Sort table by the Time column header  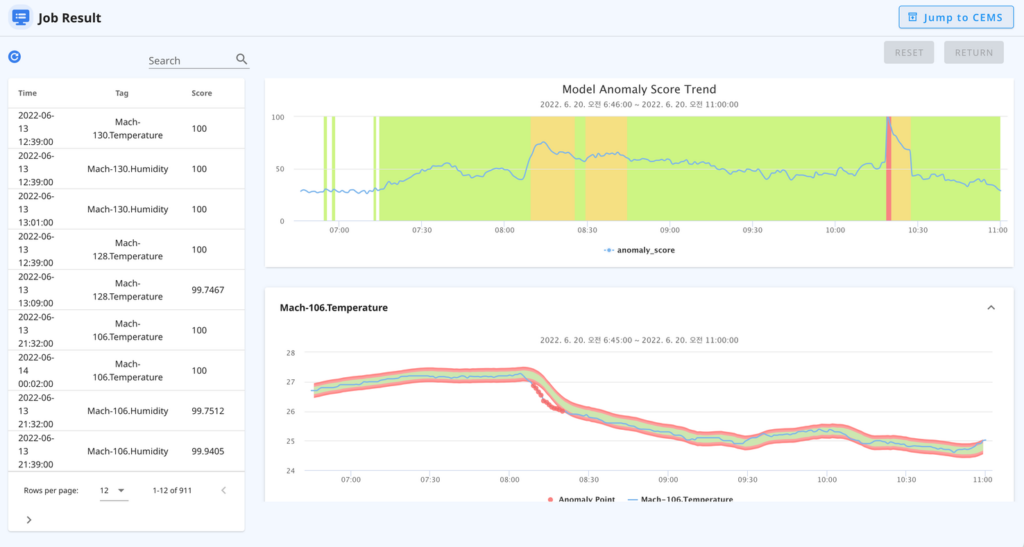(28, 93)
